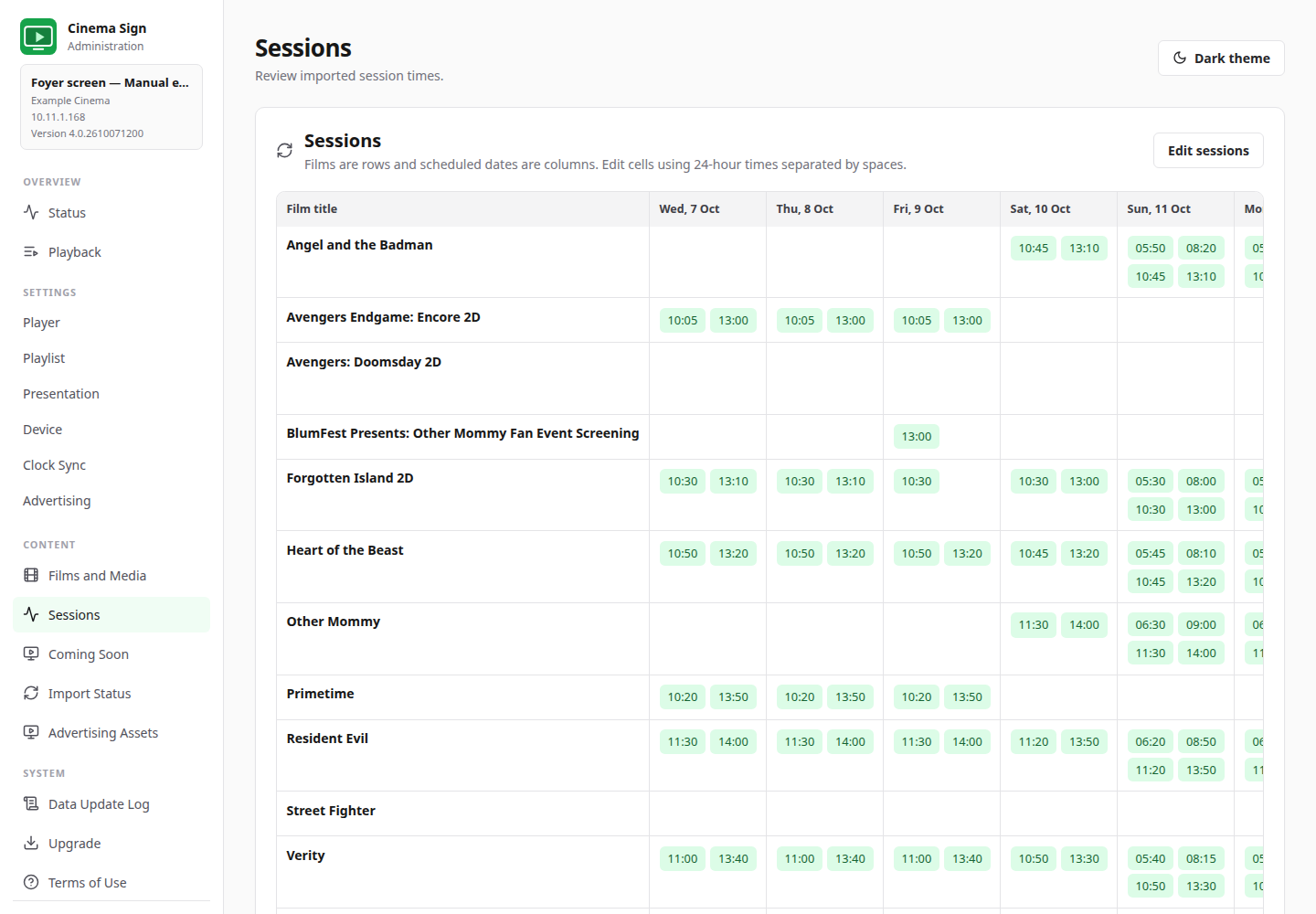Select the Angel and the Badman film title

pos(359,245)
